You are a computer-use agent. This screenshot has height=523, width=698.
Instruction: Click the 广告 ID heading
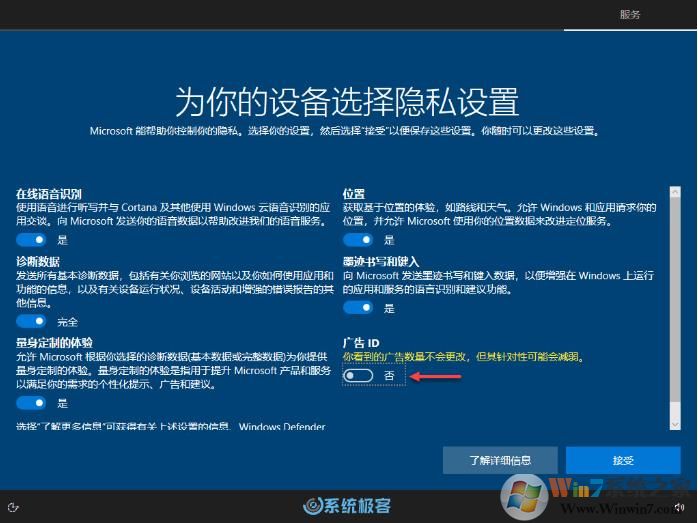pyautogui.click(x=361, y=343)
